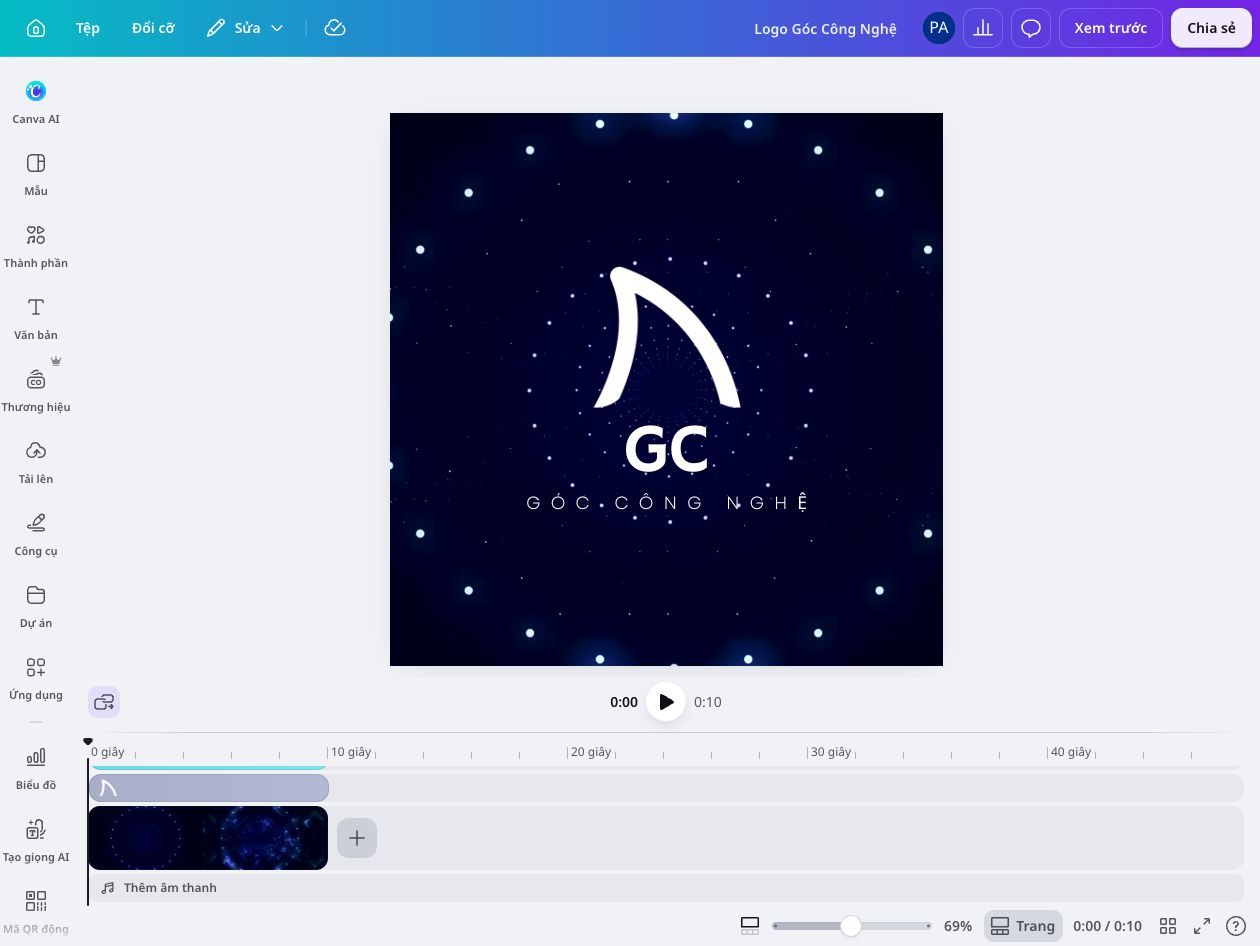This screenshot has height=946, width=1260.
Task: Click the purple magic switch icon
Action: click(x=104, y=702)
